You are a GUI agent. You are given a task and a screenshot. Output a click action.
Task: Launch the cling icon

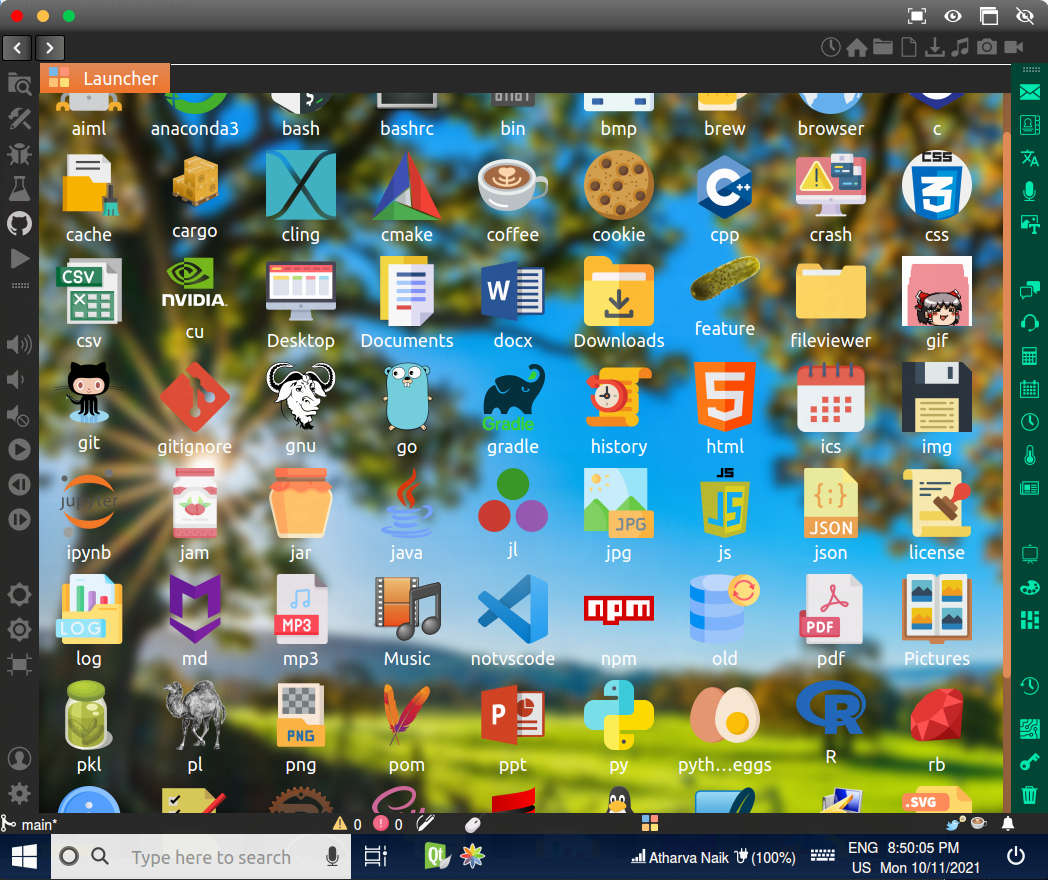[301, 185]
